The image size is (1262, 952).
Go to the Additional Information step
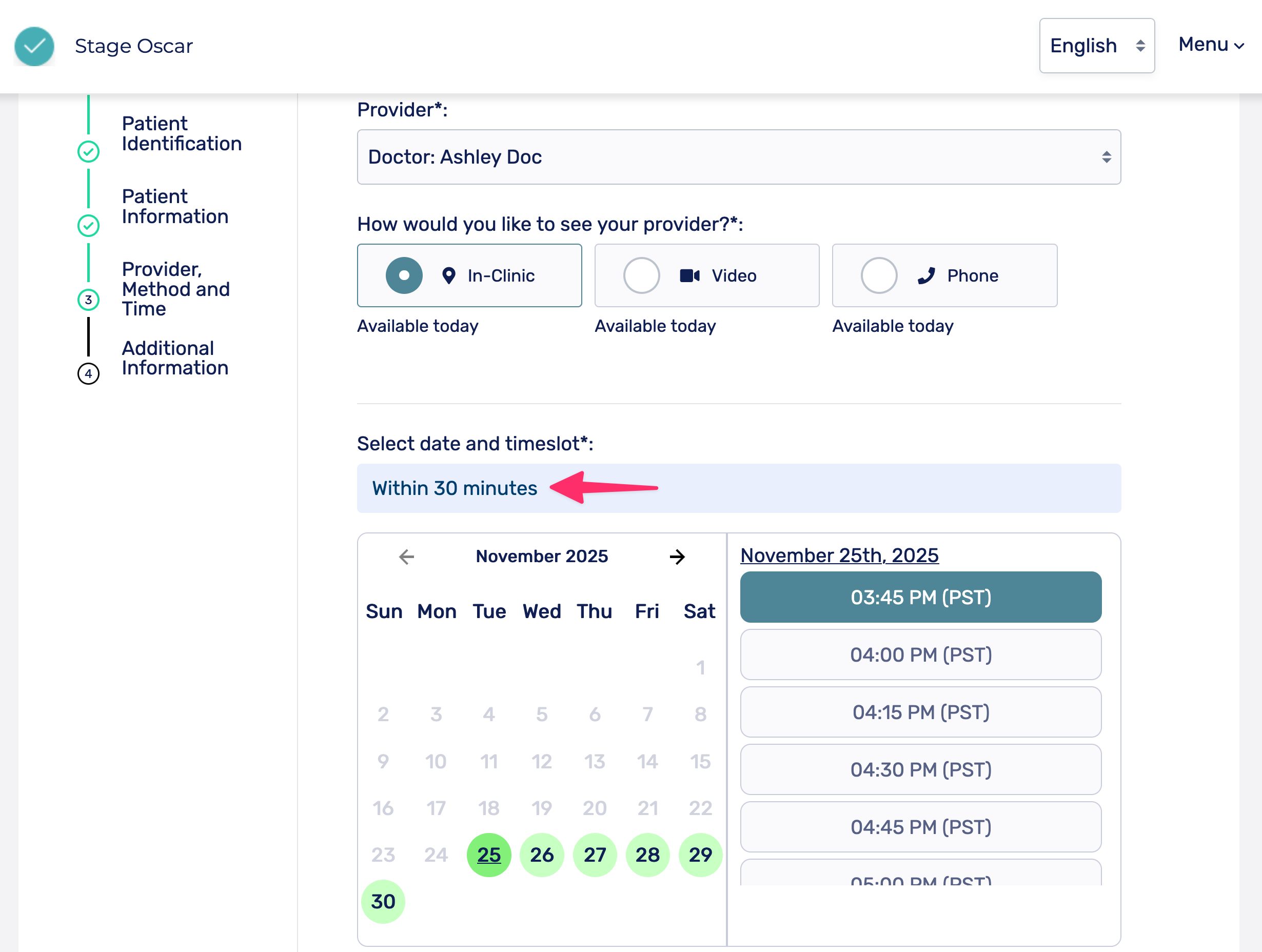pyautogui.click(x=174, y=358)
